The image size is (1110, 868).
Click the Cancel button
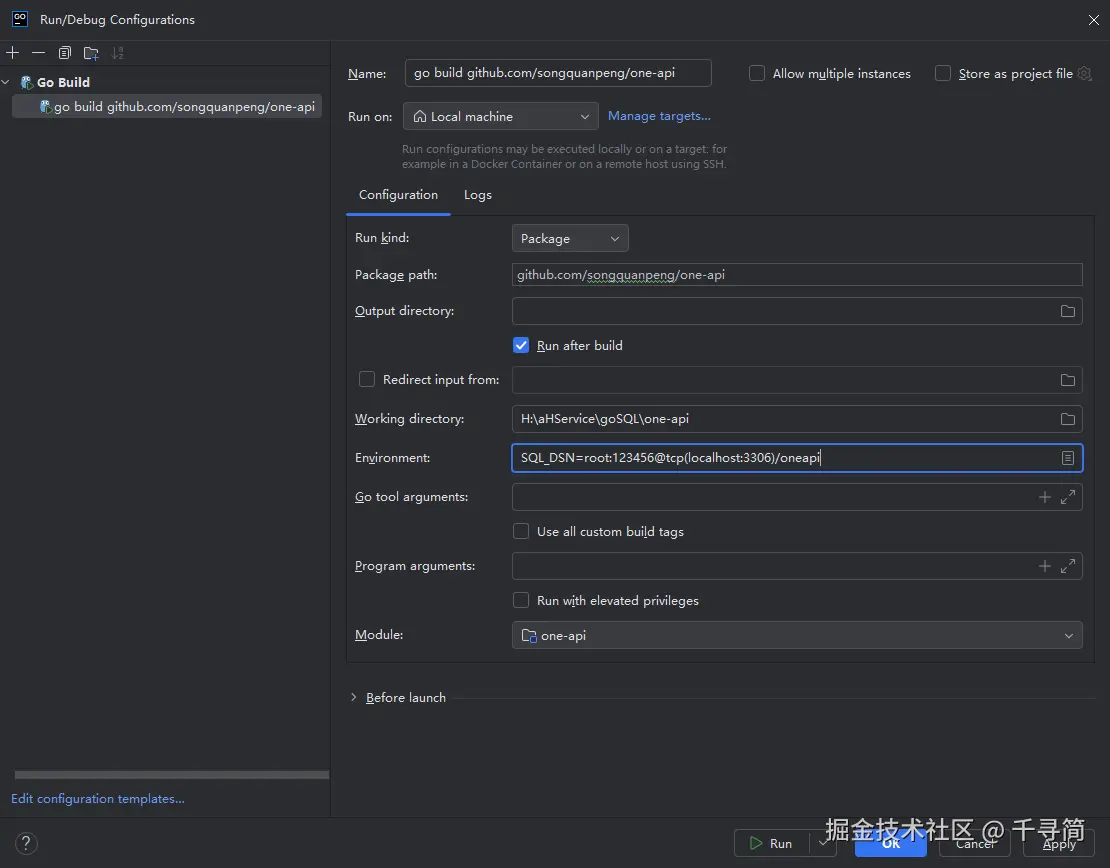(975, 843)
